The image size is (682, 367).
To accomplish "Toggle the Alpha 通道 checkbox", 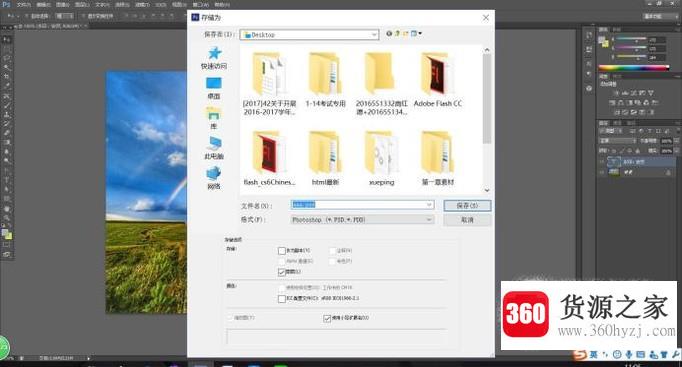I will [282, 261].
